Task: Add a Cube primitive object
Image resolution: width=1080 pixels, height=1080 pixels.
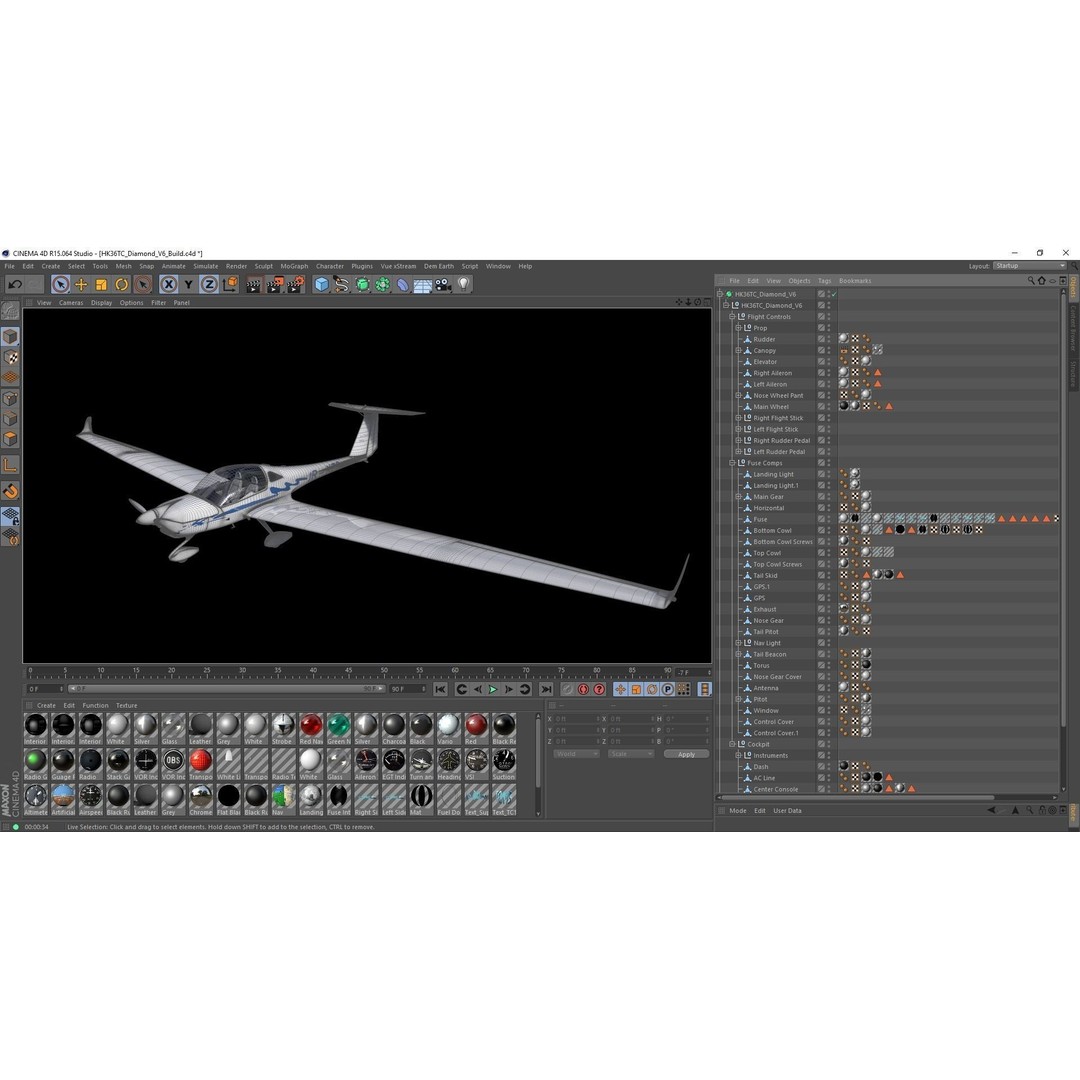Action: [x=322, y=284]
